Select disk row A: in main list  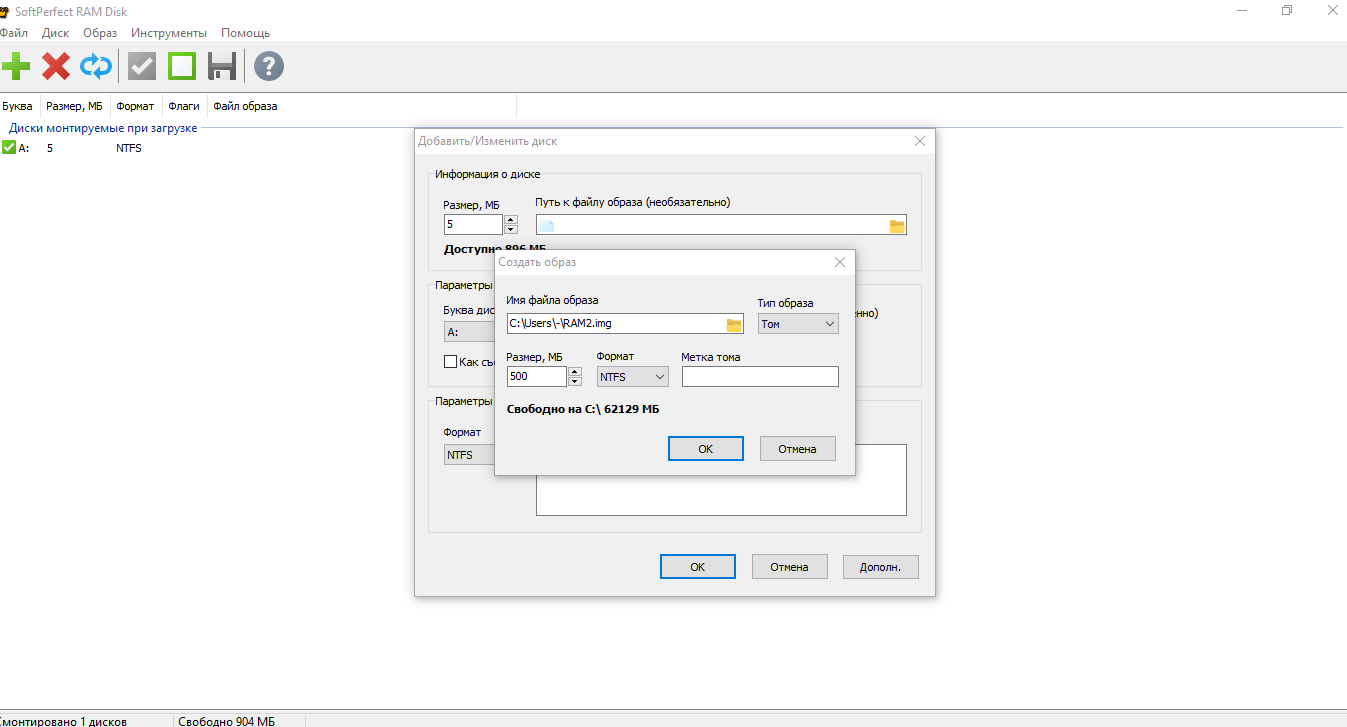[258, 148]
